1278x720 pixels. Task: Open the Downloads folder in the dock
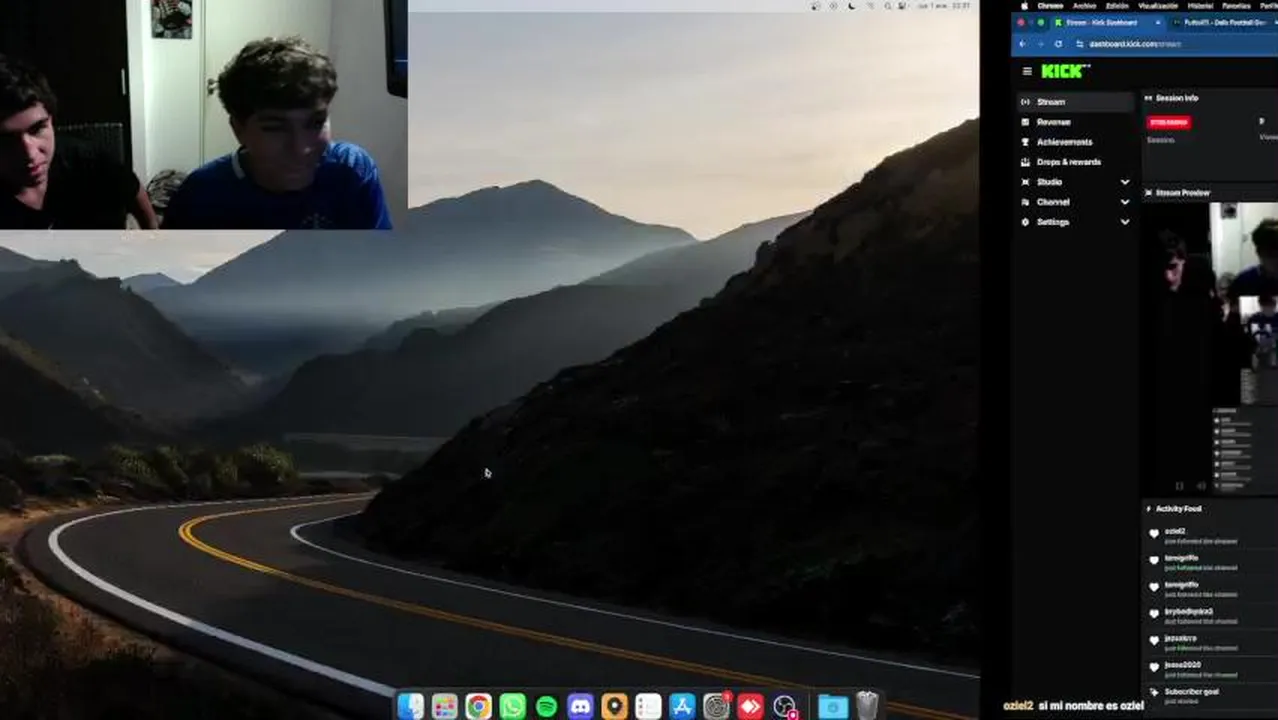coord(833,706)
